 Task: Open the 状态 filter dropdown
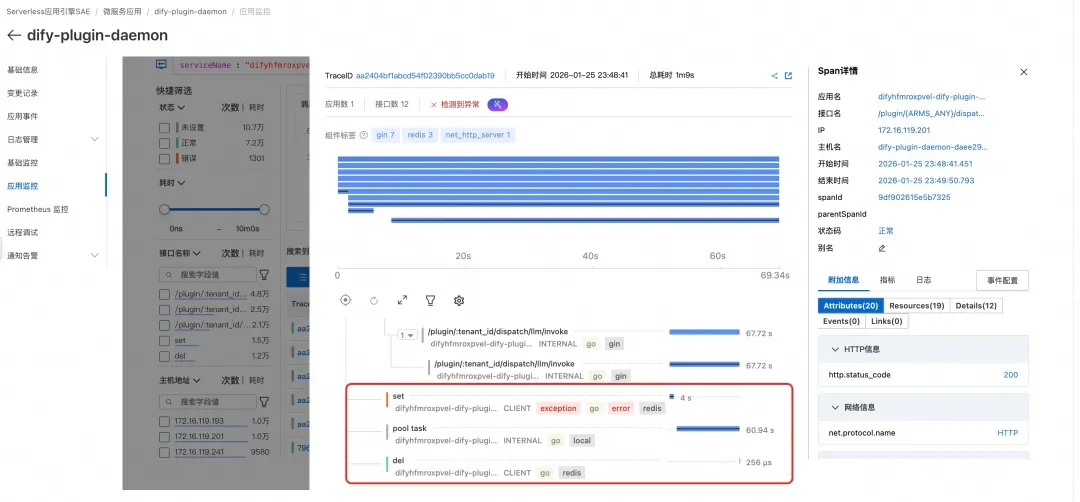(172, 107)
